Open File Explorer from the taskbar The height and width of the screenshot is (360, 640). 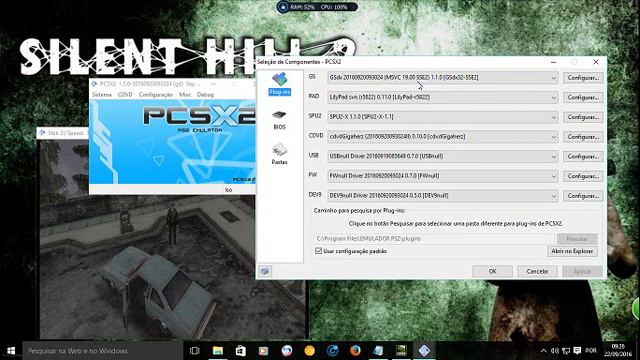(x=218, y=351)
